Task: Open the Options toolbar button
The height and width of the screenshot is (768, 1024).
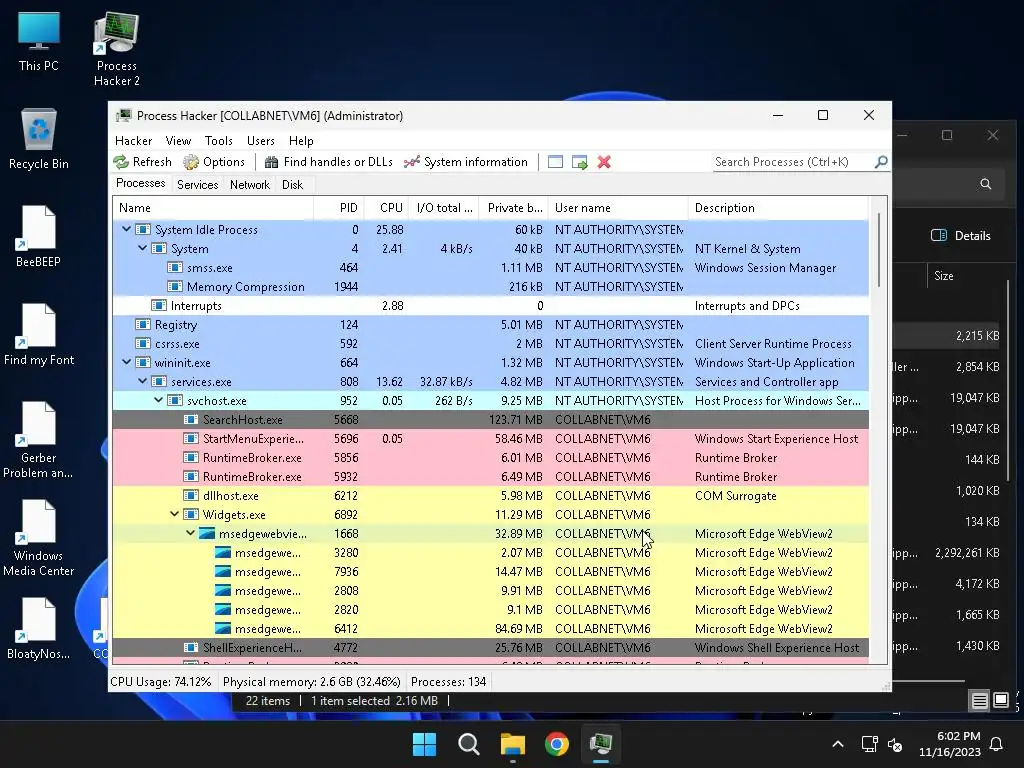Action: click(x=214, y=162)
